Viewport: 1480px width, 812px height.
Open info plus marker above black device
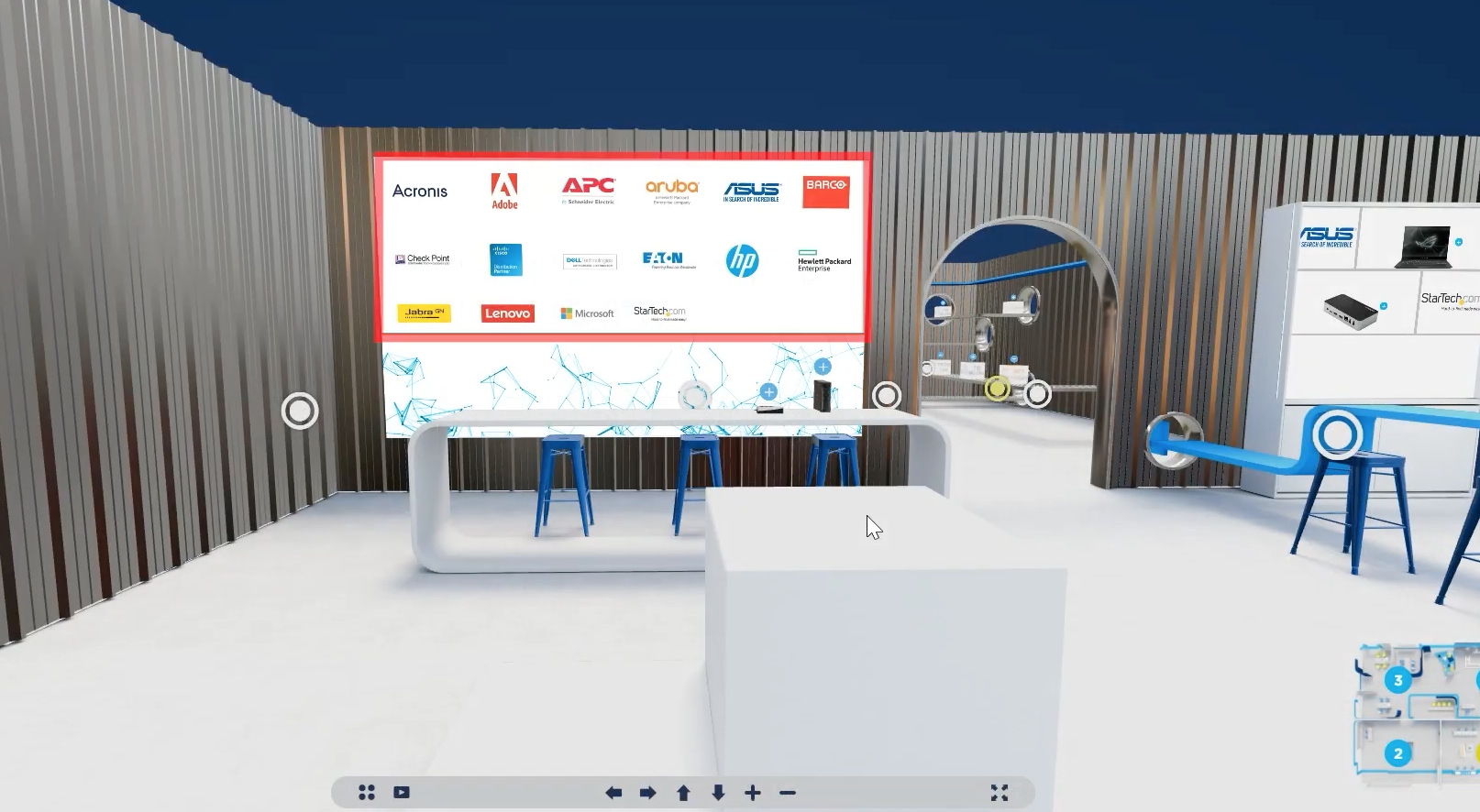click(x=823, y=367)
